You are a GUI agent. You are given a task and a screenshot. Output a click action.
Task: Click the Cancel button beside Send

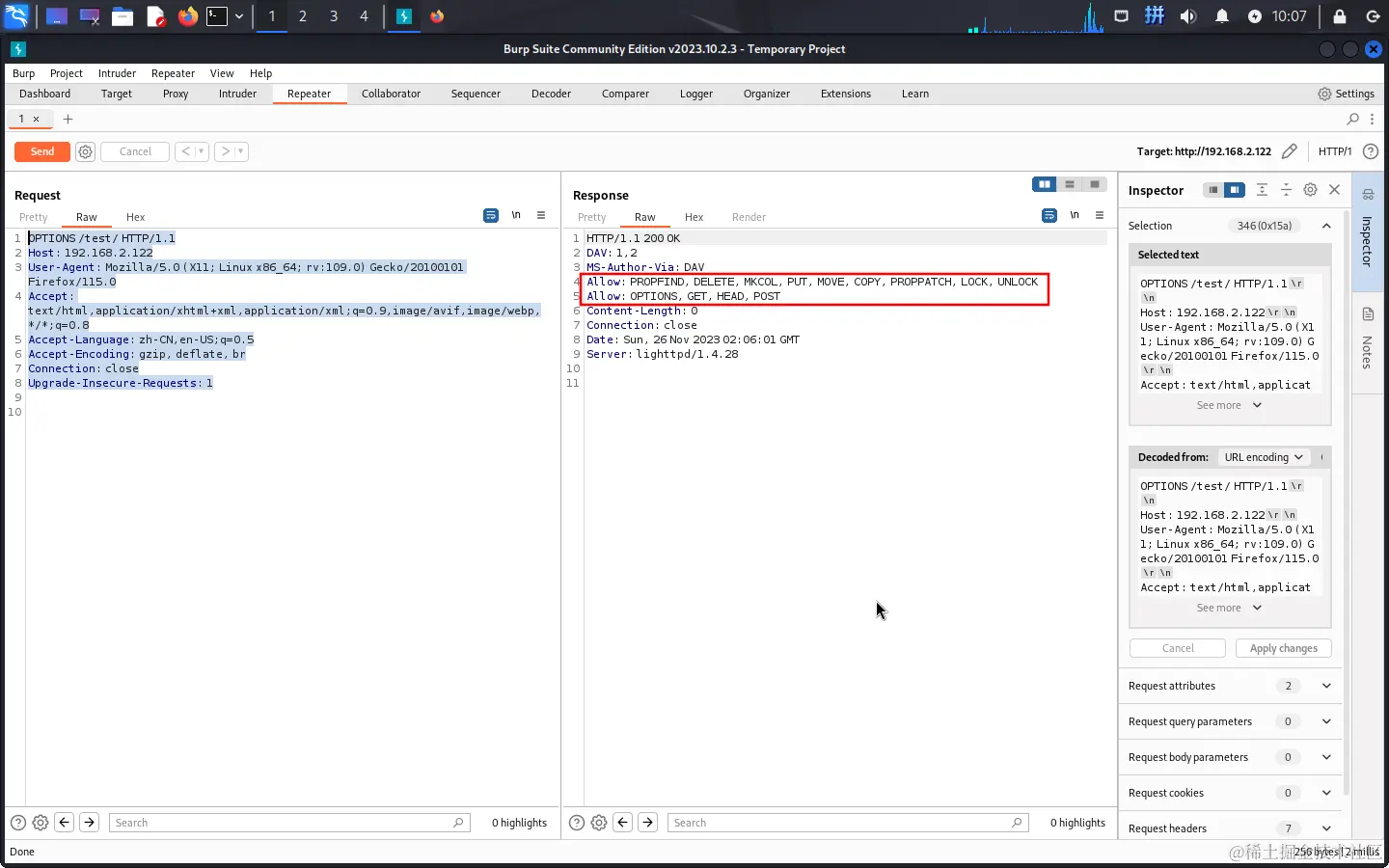click(x=135, y=151)
